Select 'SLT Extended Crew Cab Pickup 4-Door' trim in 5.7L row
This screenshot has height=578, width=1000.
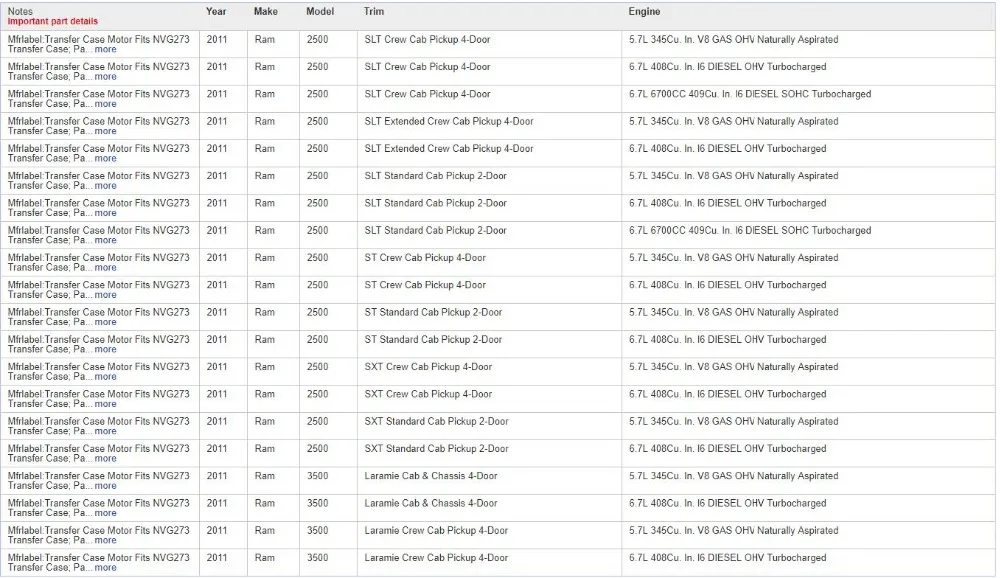click(x=449, y=122)
